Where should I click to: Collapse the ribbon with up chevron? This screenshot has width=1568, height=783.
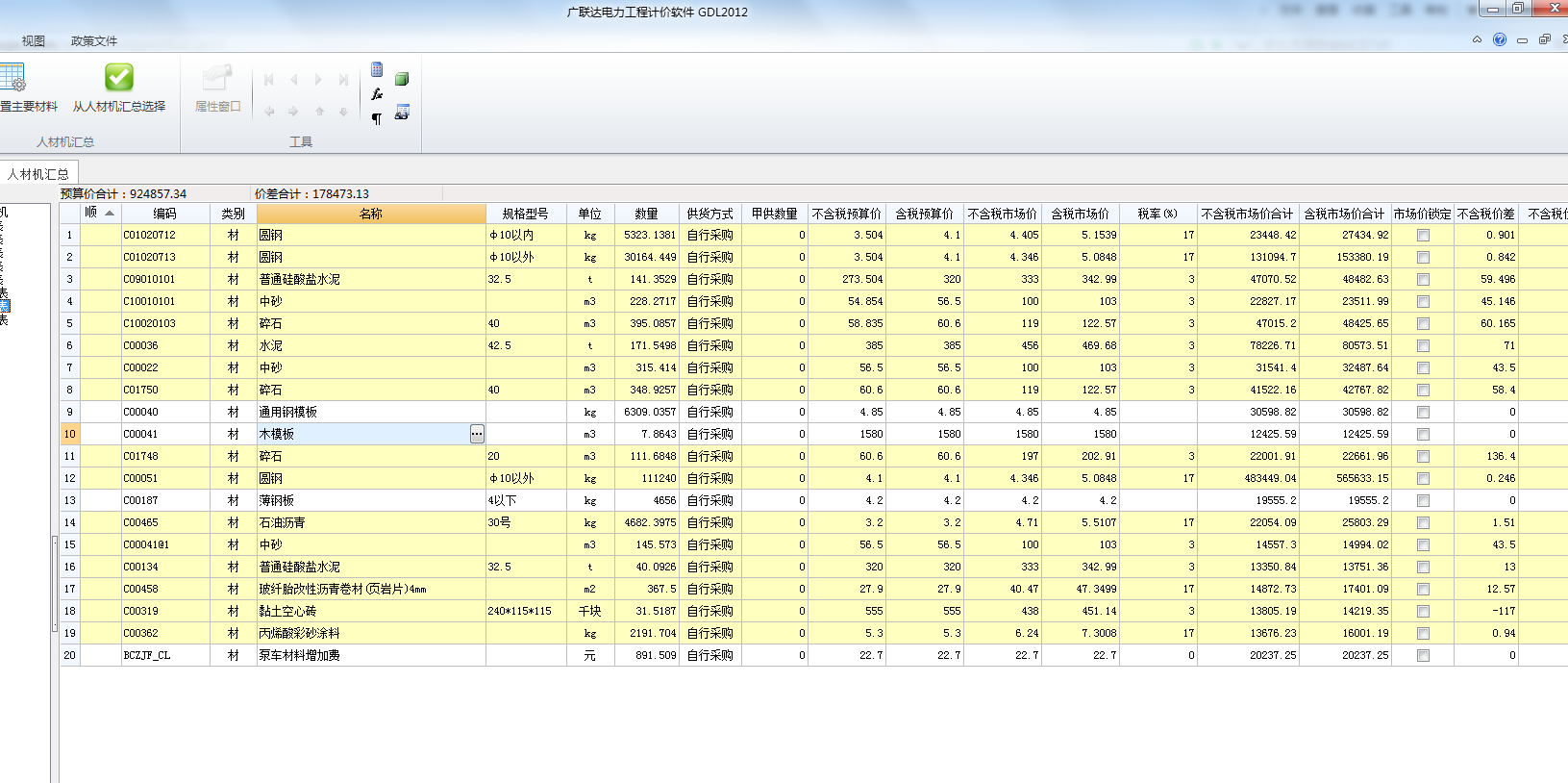click(x=1477, y=39)
